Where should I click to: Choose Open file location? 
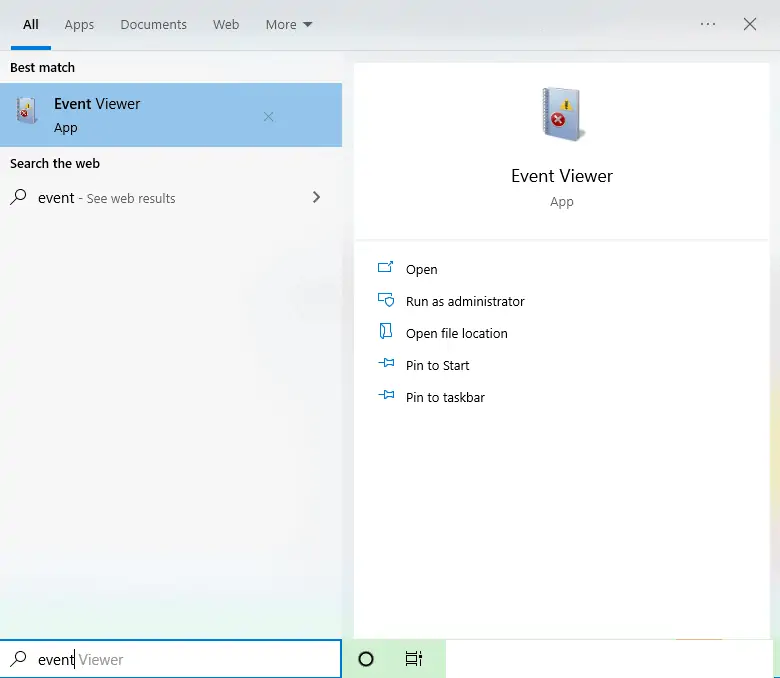point(457,333)
